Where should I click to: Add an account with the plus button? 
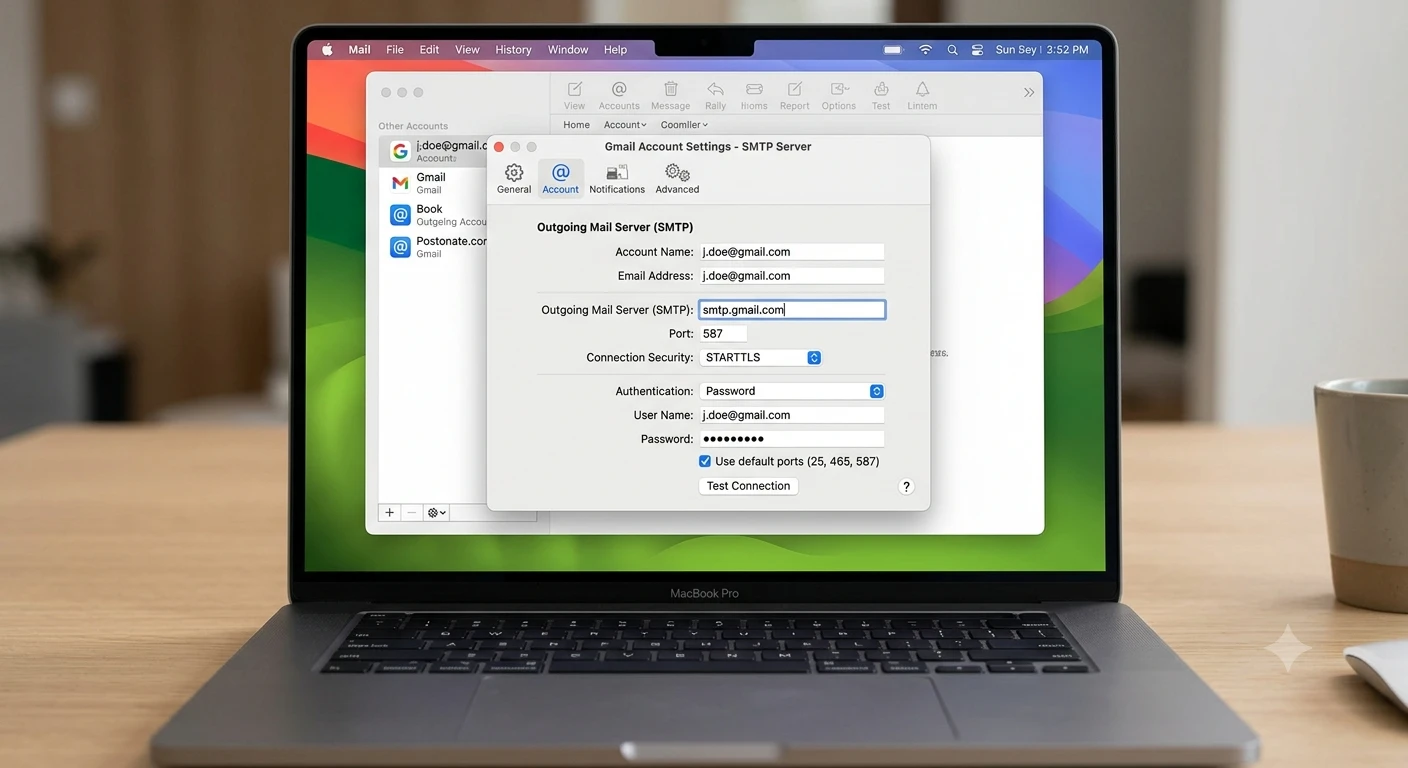tap(390, 512)
